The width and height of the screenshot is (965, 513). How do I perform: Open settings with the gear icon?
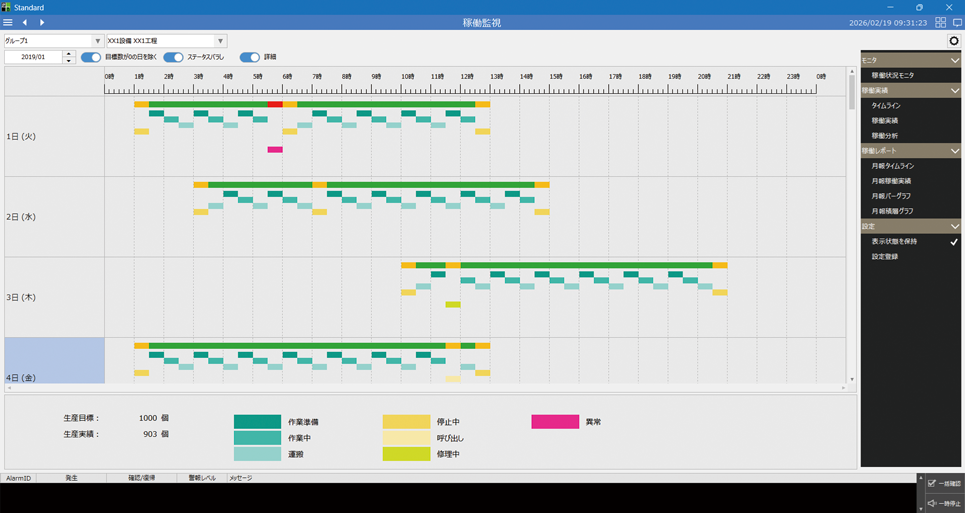(953, 41)
